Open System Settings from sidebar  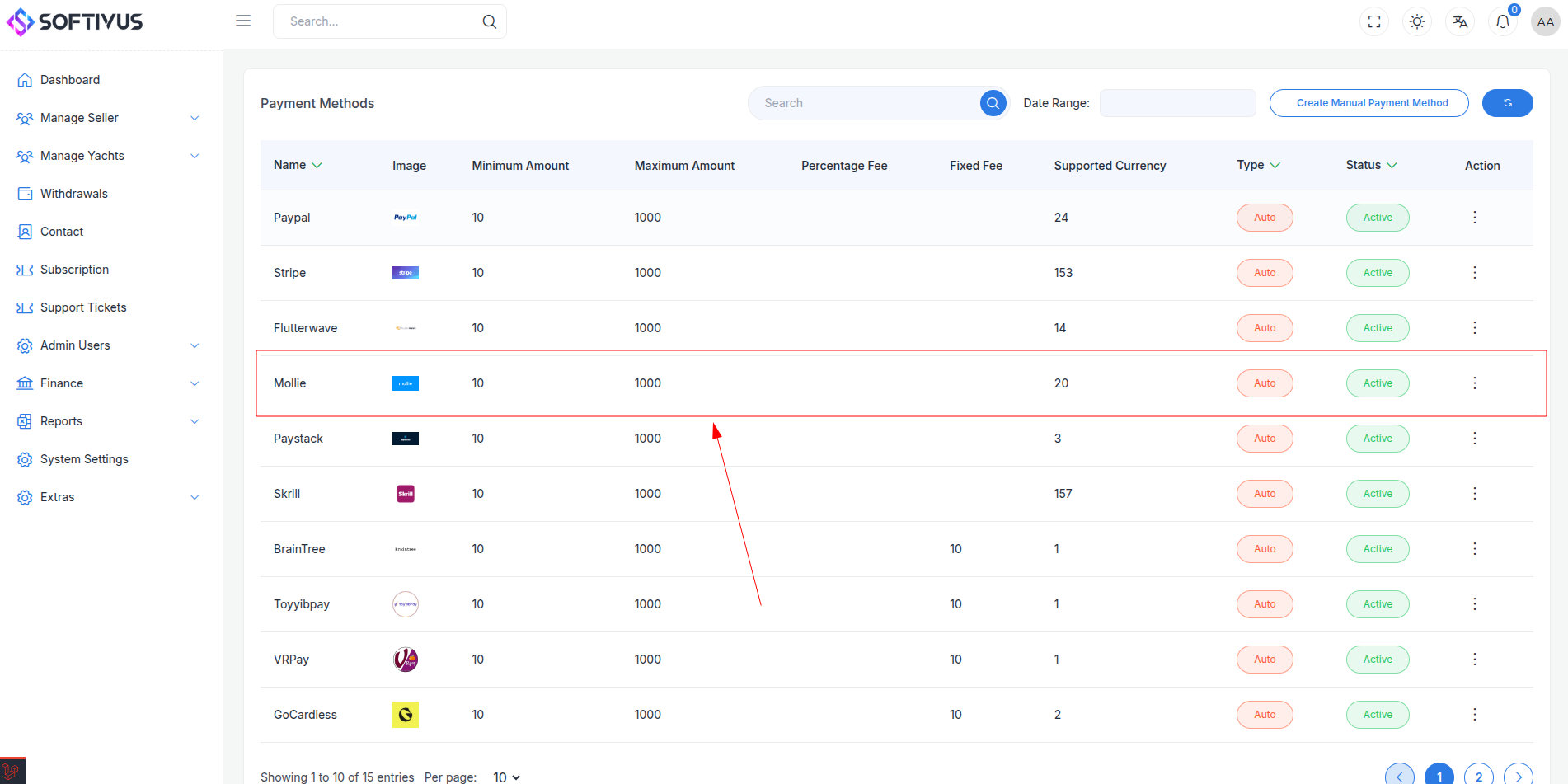coord(84,459)
